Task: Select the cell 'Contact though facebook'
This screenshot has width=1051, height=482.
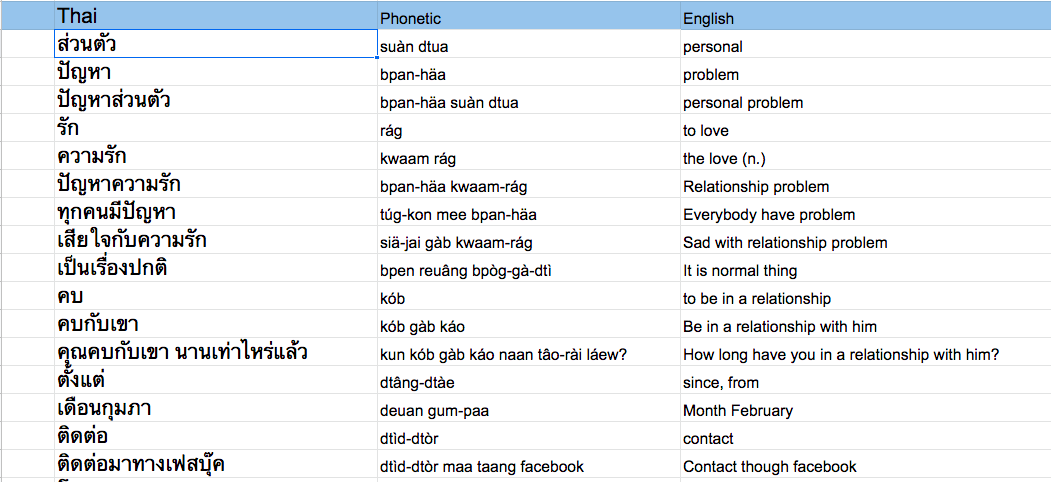Action: (865, 467)
